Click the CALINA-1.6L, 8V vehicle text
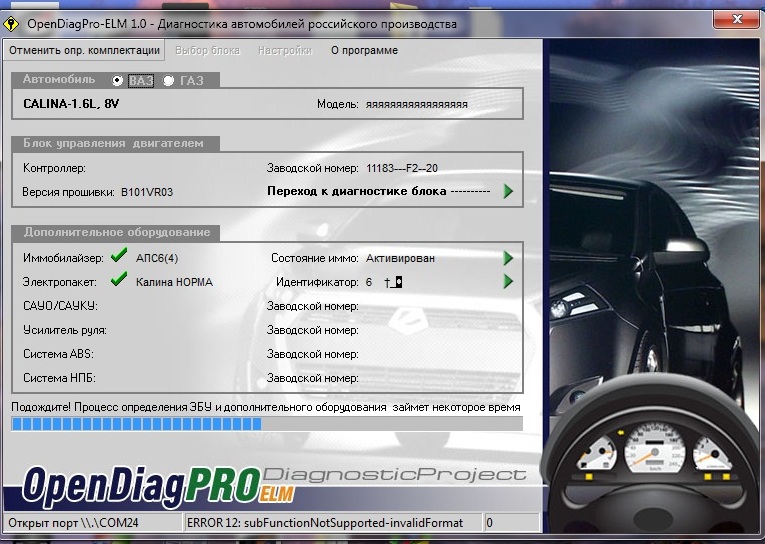The height and width of the screenshot is (544, 765). [x=71, y=103]
